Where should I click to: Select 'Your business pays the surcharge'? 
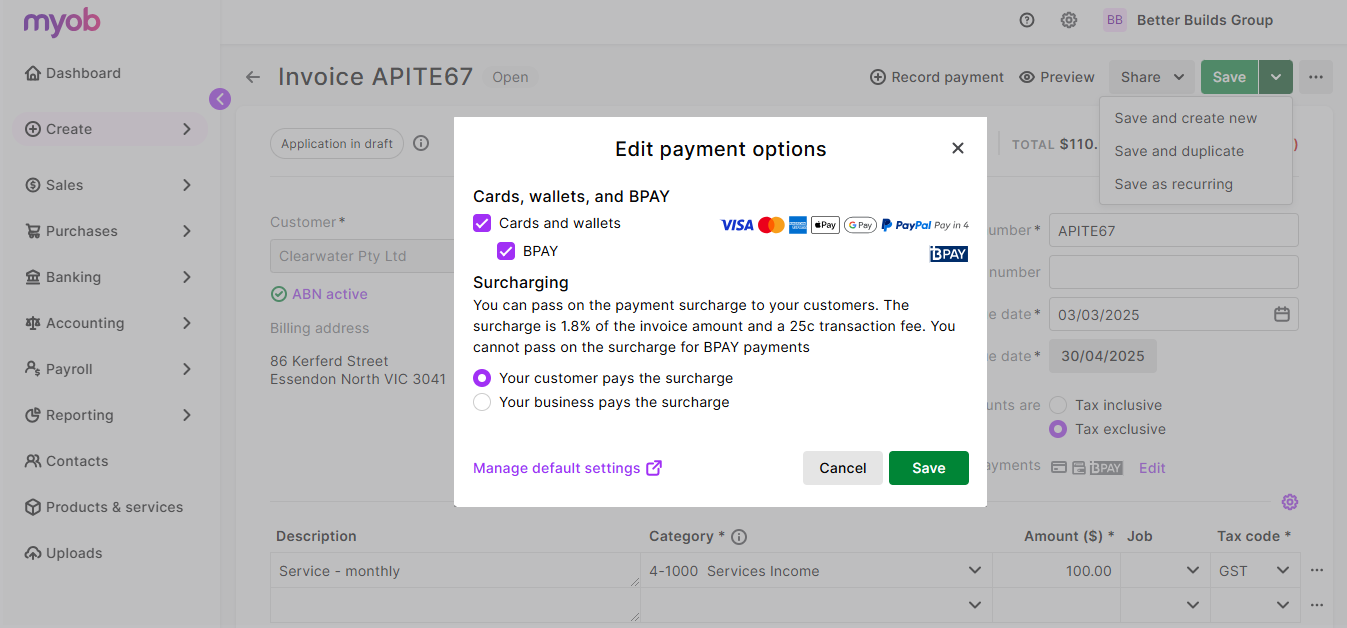tap(482, 402)
